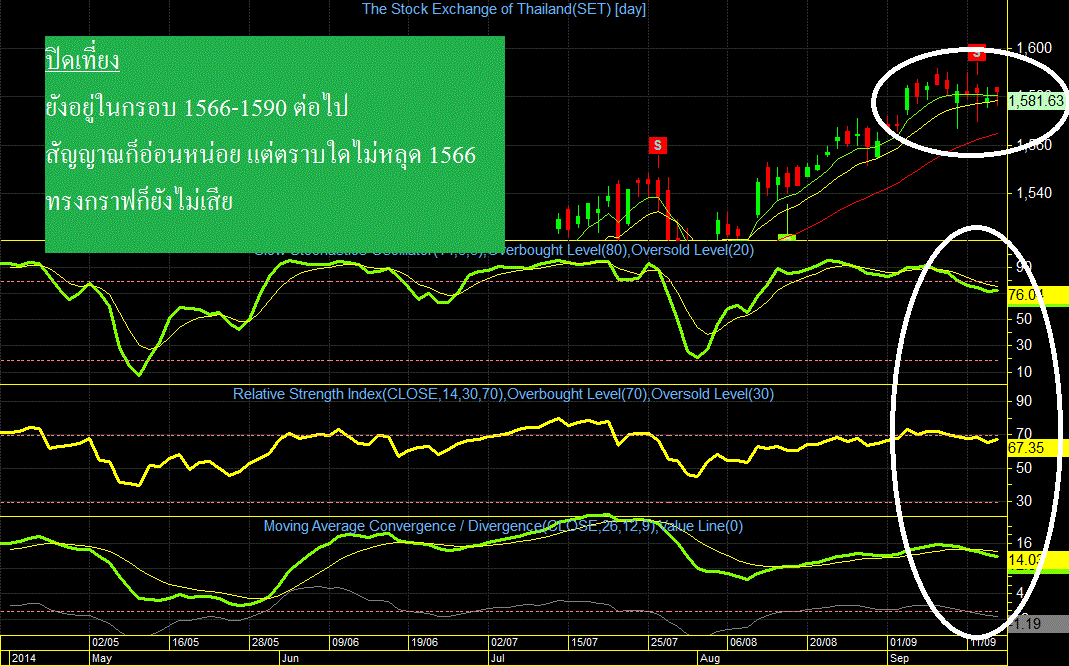
Task: Click the 09/06 date label on time axis
Action: [345, 642]
